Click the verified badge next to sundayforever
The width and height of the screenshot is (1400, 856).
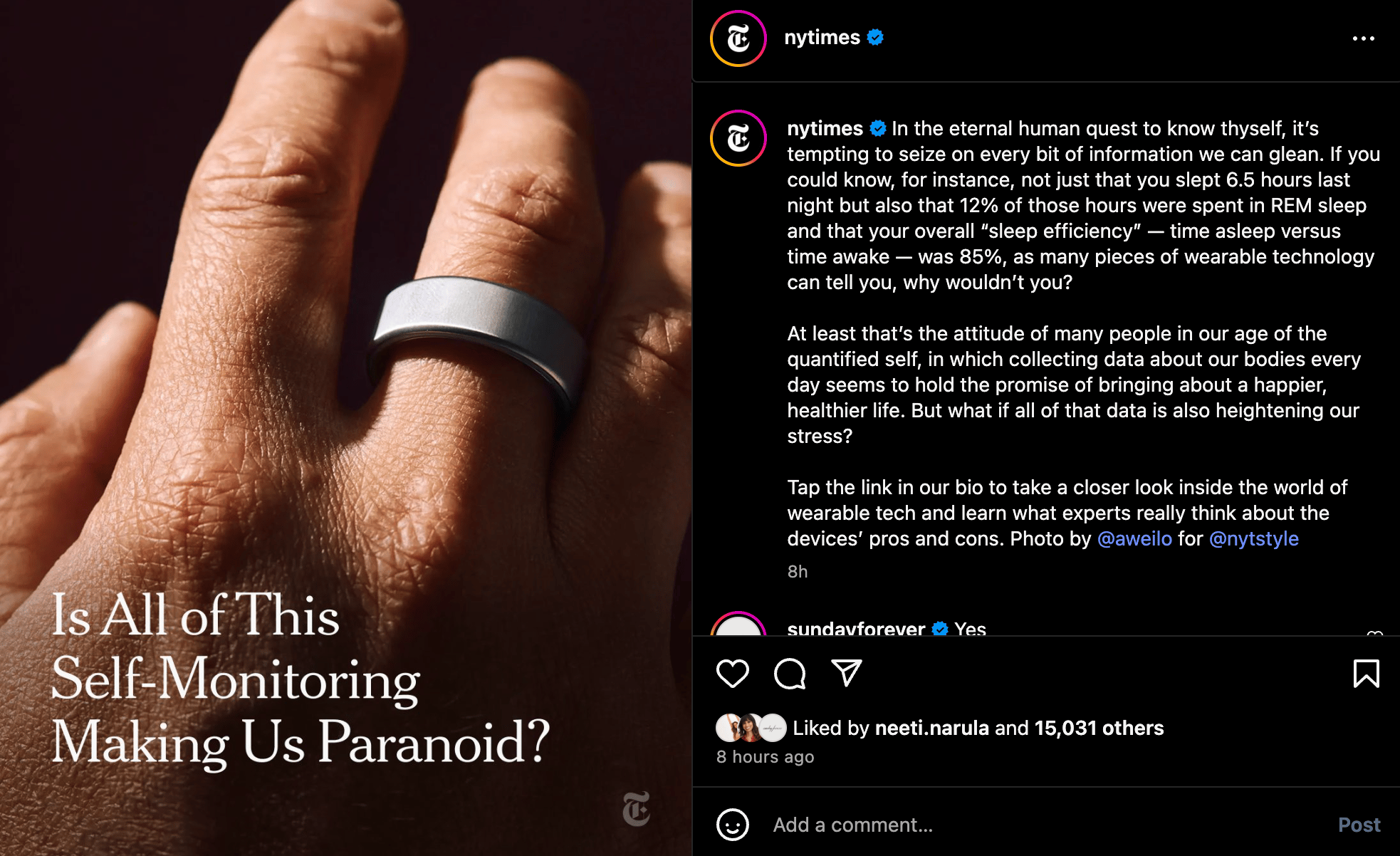[940, 629]
